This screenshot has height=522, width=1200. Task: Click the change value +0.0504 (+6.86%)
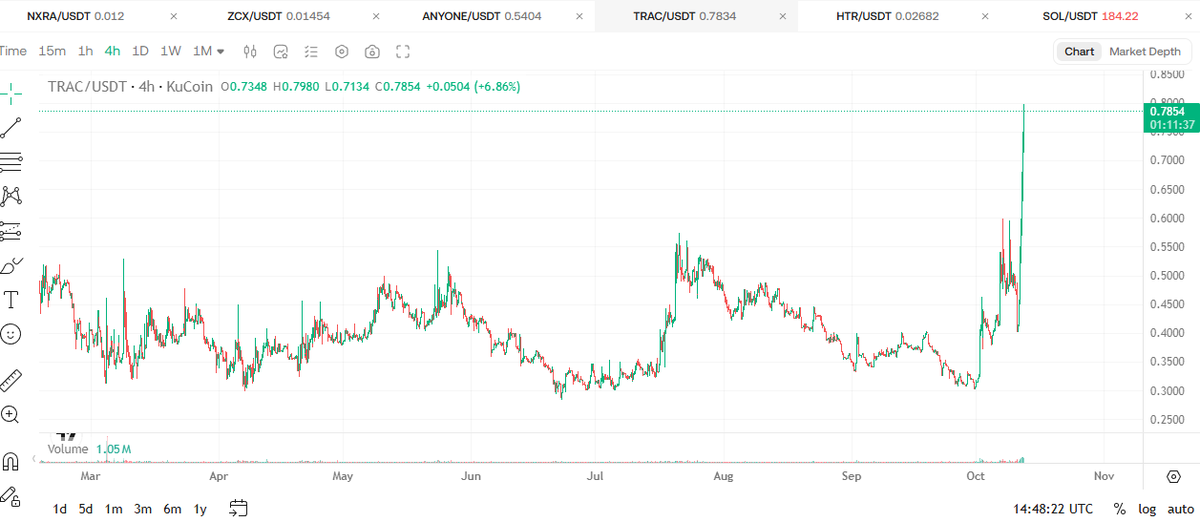(x=473, y=87)
